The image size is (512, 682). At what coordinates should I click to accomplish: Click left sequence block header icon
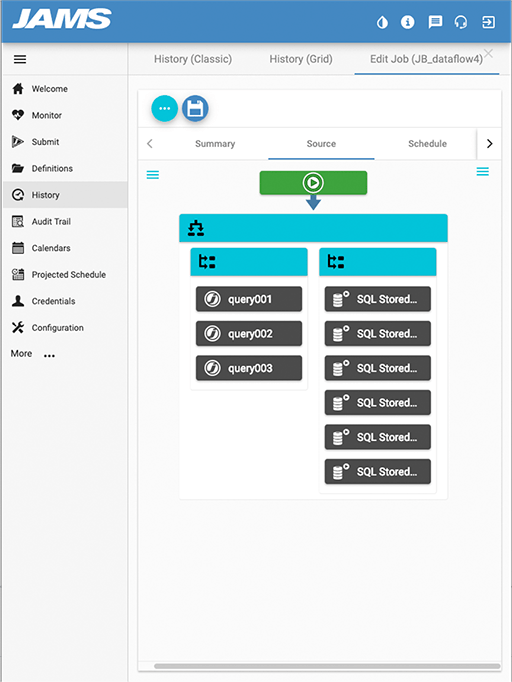pos(207,262)
